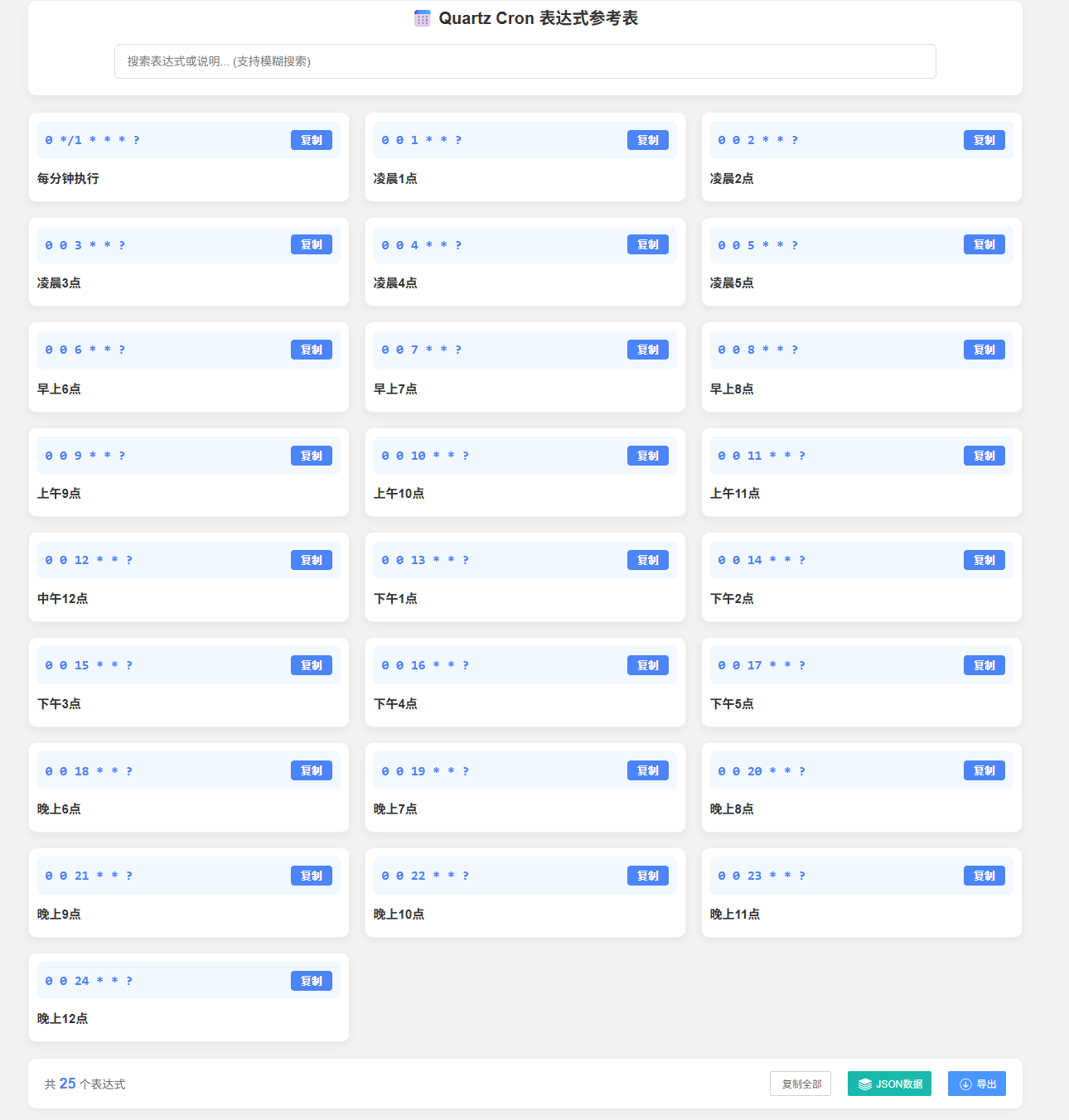Select the expression text '0 0 10 * * ?'
The height and width of the screenshot is (1120, 1069).
[x=425, y=456]
